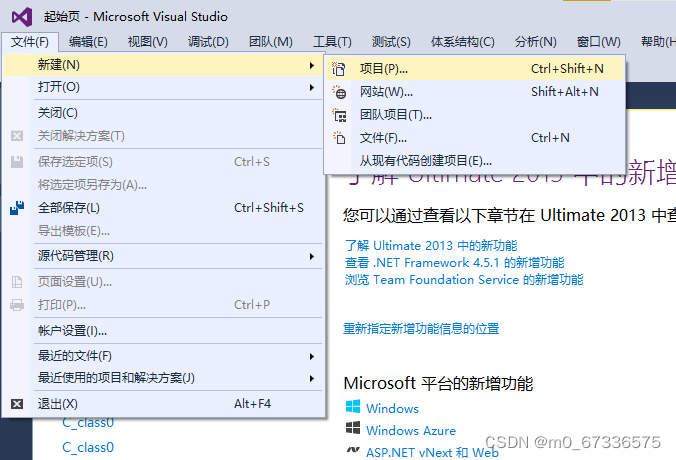Open the 视图(V) menu
This screenshot has height=460, width=676.
(x=147, y=42)
